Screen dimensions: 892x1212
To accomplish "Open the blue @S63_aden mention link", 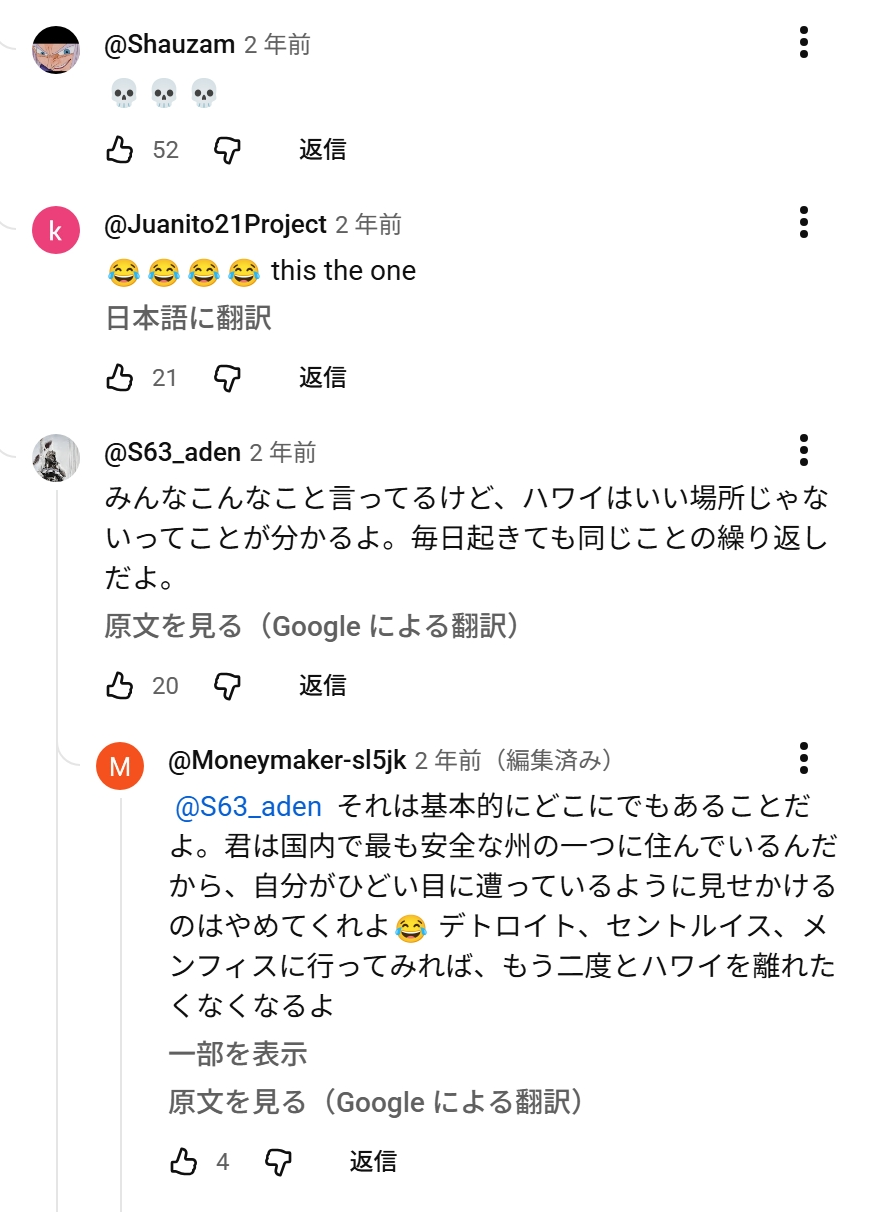I will point(248,807).
